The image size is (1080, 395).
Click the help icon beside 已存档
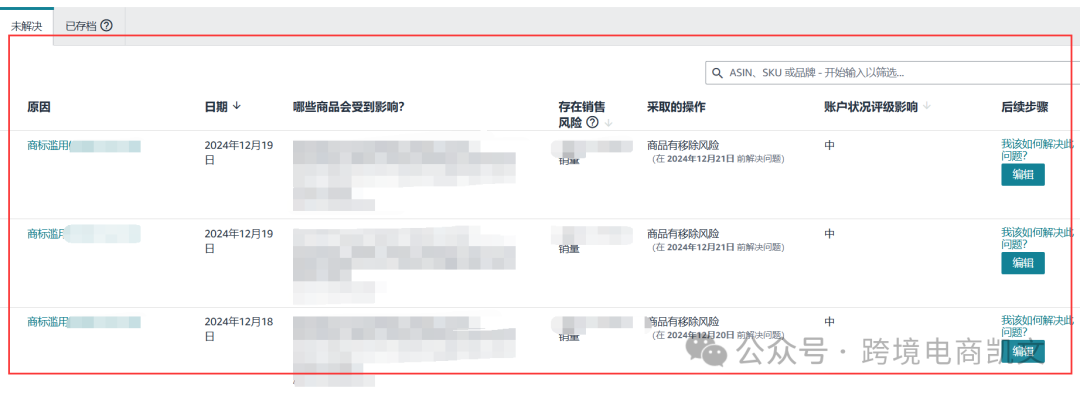tap(106, 26)
